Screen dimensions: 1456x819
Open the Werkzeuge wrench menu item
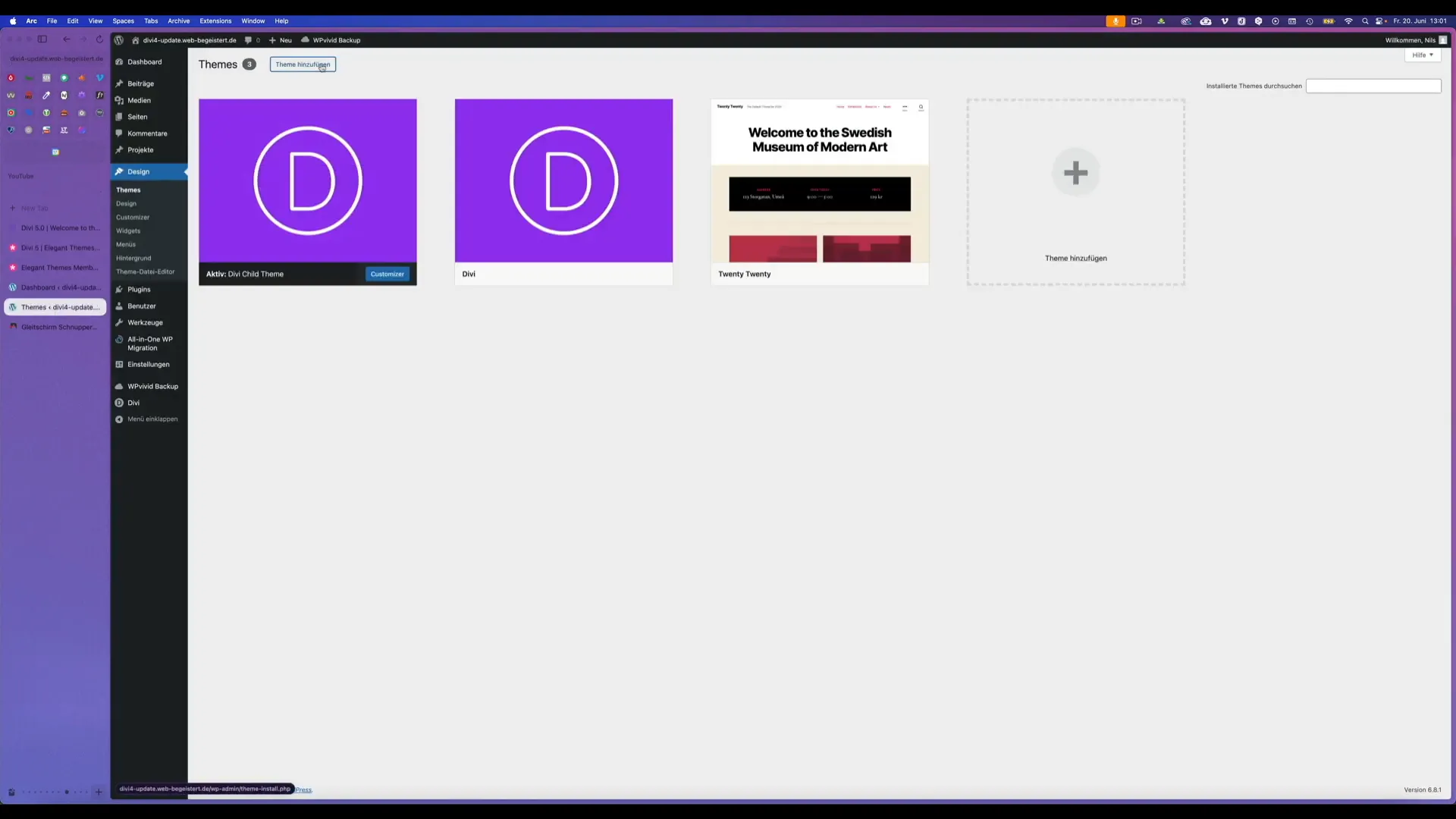pyautogui.click(x=149, y=323)
